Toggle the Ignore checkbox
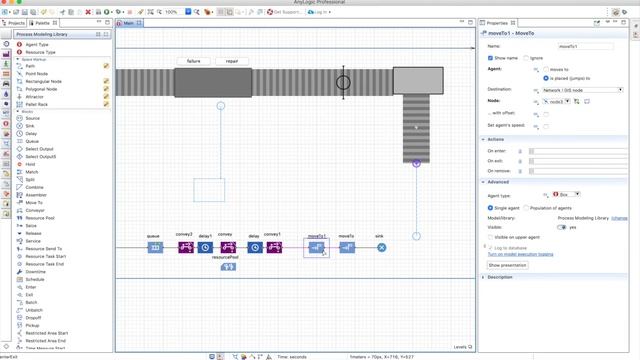640x360 pixels. point(526,58)
